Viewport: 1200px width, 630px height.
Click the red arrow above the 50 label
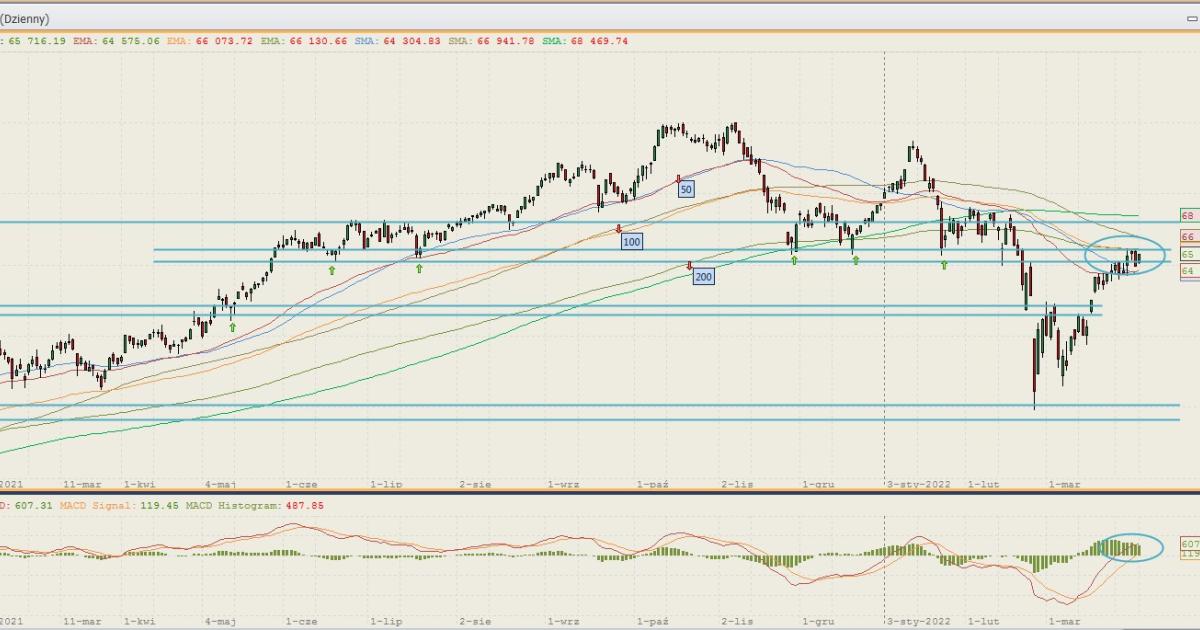[x=679, y=178]
